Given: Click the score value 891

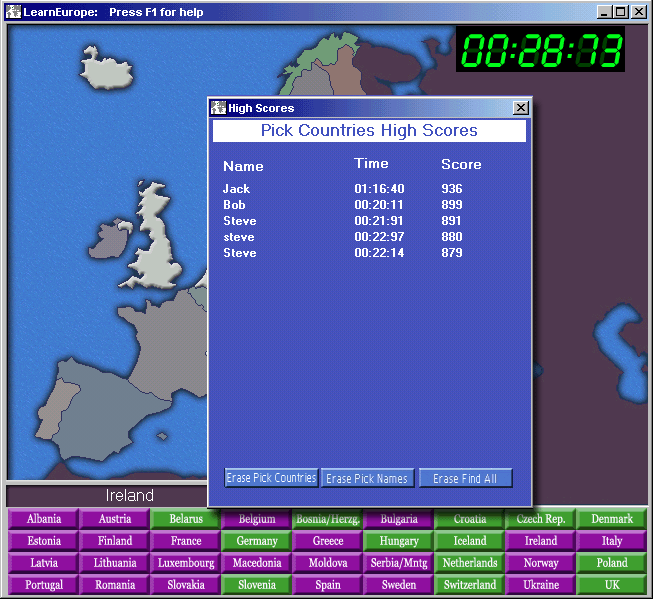Looking at the screenshot, I should (x=451, y=221).
